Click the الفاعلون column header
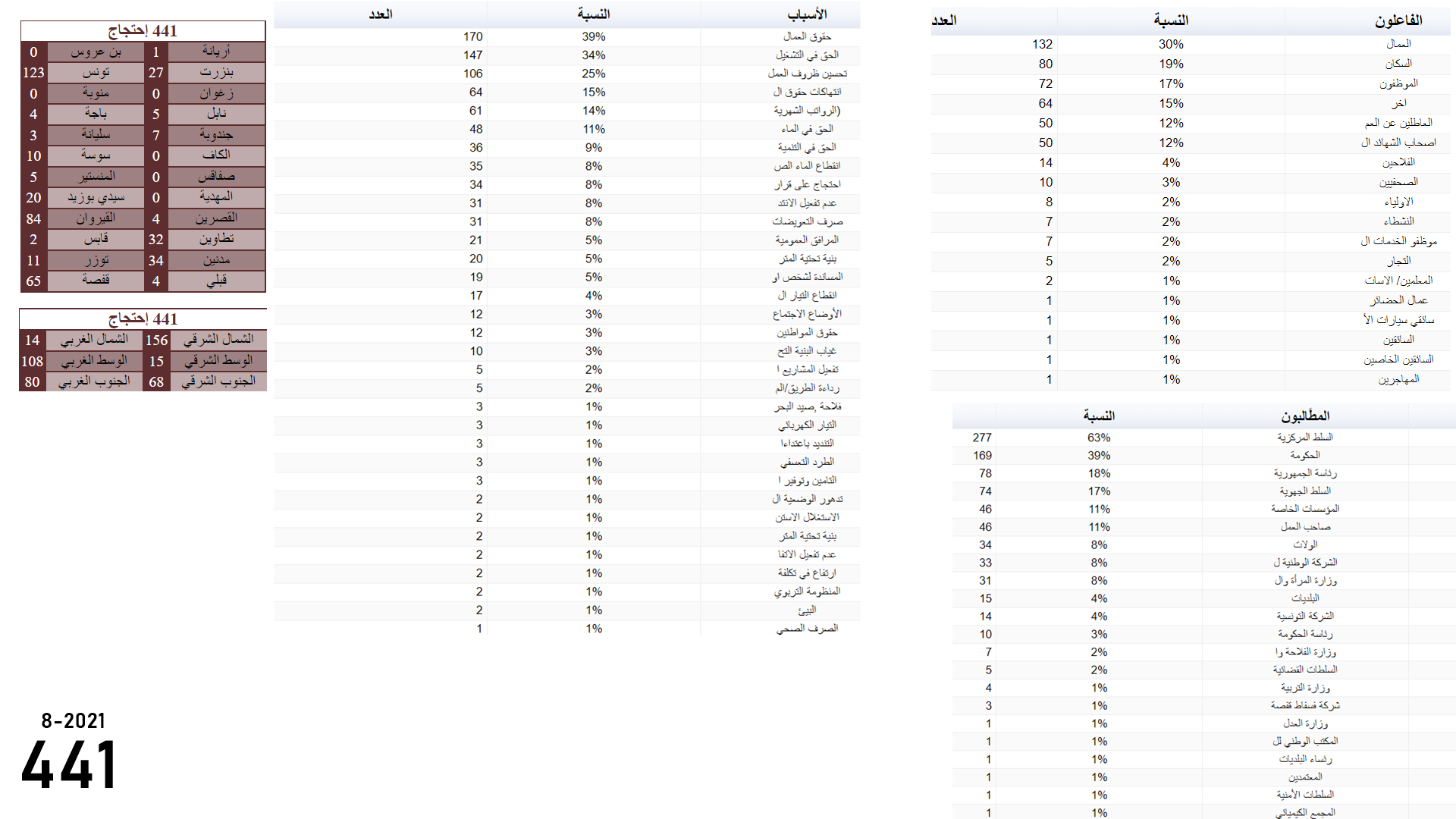 [x=1398, y=20]
